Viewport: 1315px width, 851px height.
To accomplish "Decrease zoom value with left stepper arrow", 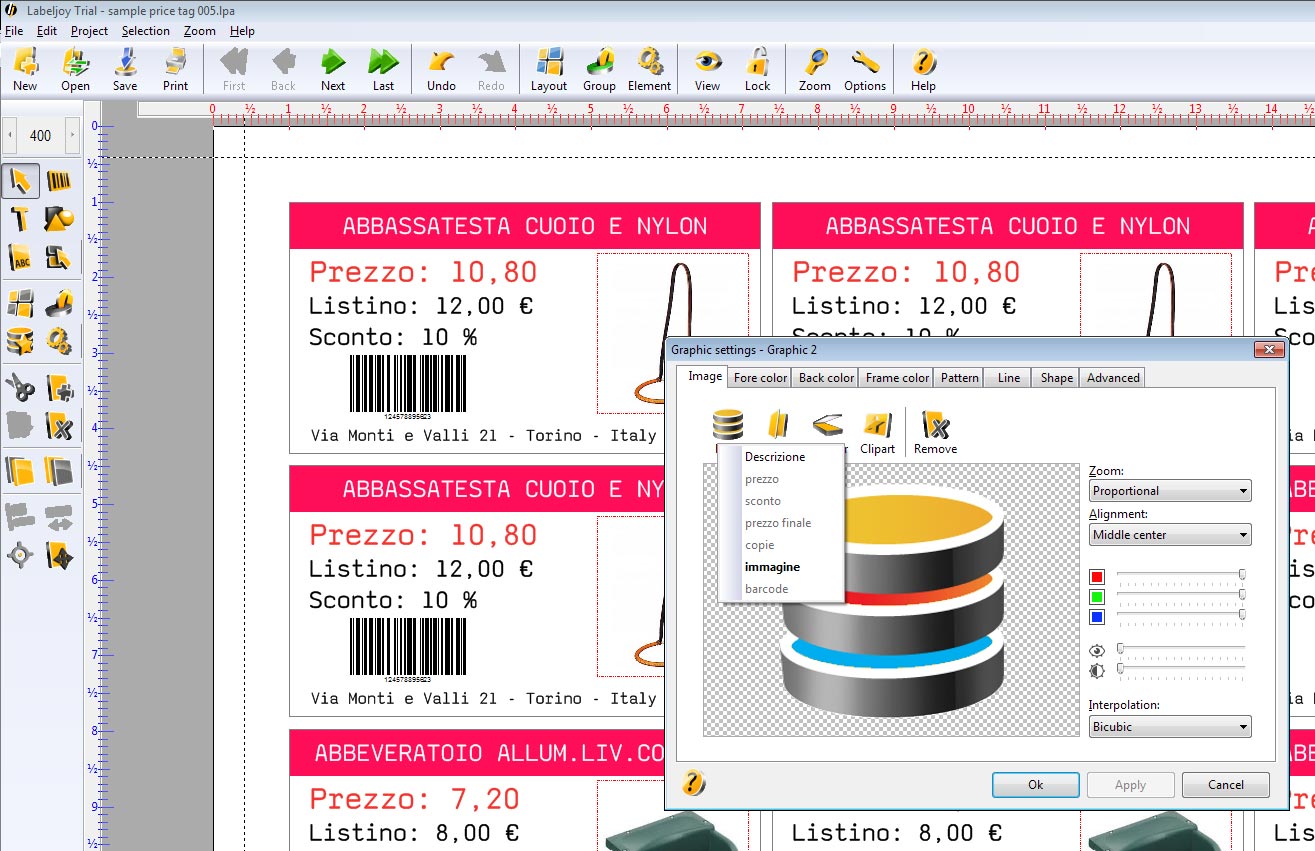I will [x=10, y=136].
